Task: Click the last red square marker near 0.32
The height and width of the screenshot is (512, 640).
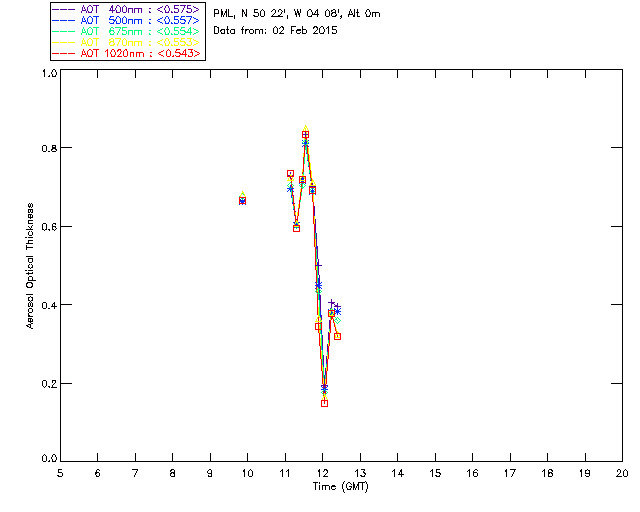Action: point(338,336)
